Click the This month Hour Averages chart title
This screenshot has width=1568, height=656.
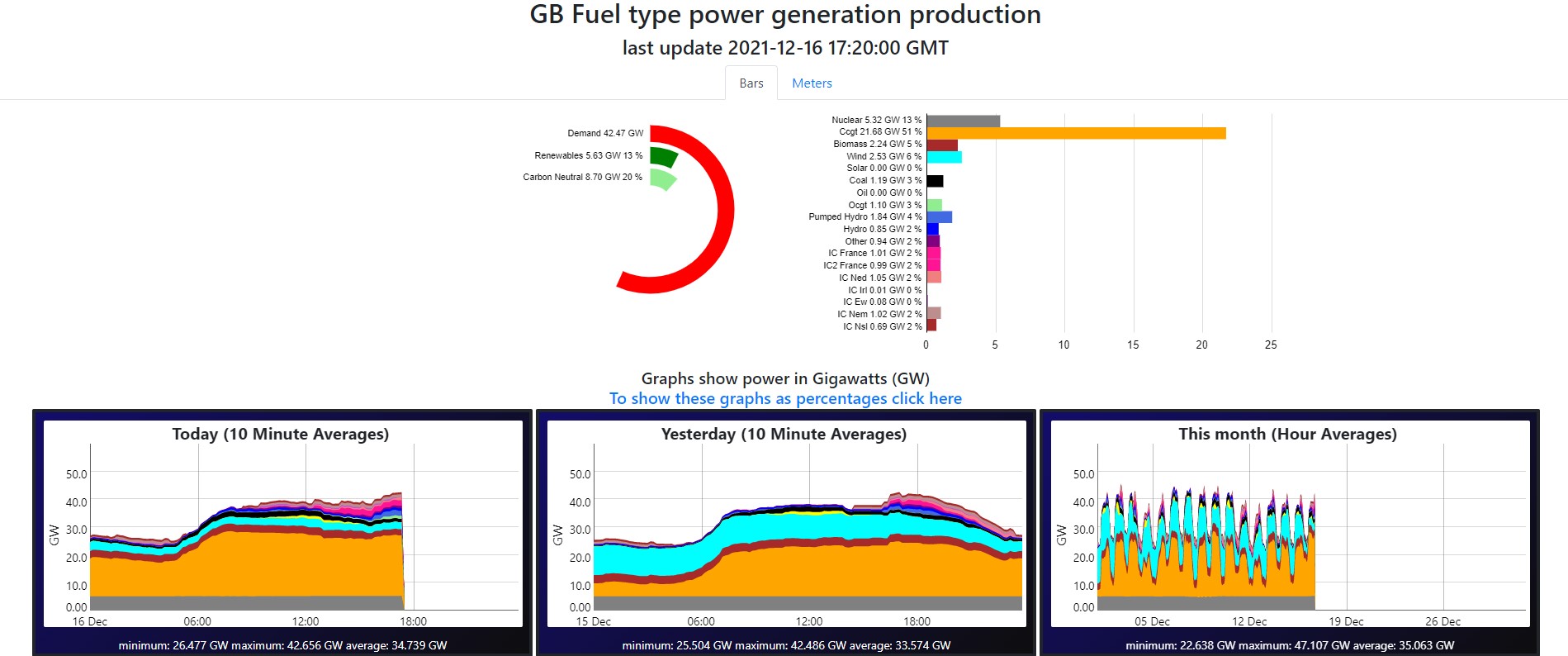pos(1287,434)
